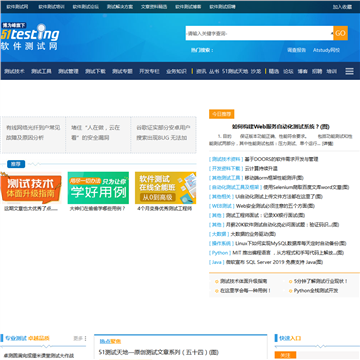
Task: Click the 调查报告 hot search link
Action: tap(297, 50)
